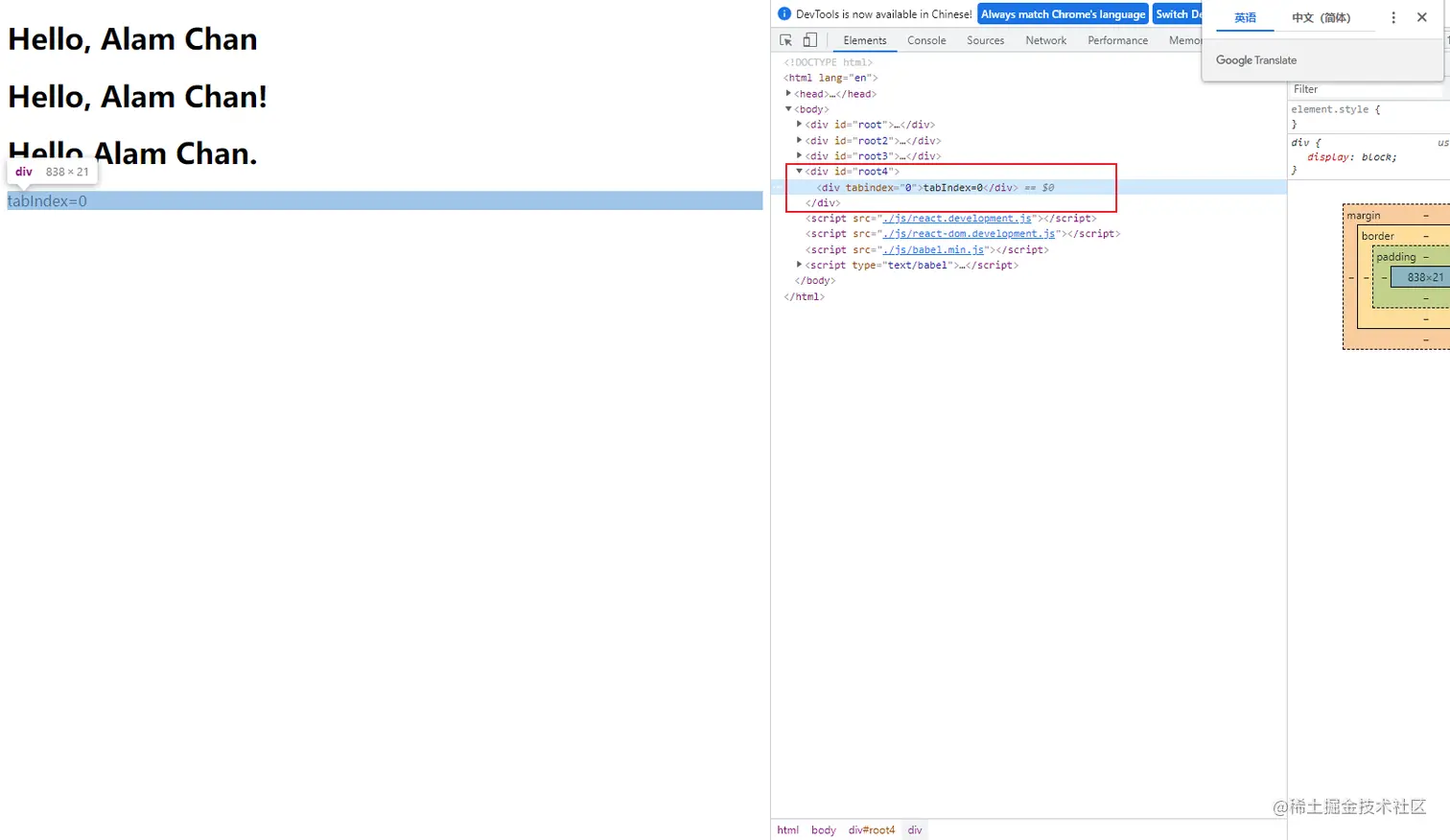Image resolution: width=1450 pixels, height=840 pixels.
Task: Open the Sources tab
Action: [x=986, y=40]
